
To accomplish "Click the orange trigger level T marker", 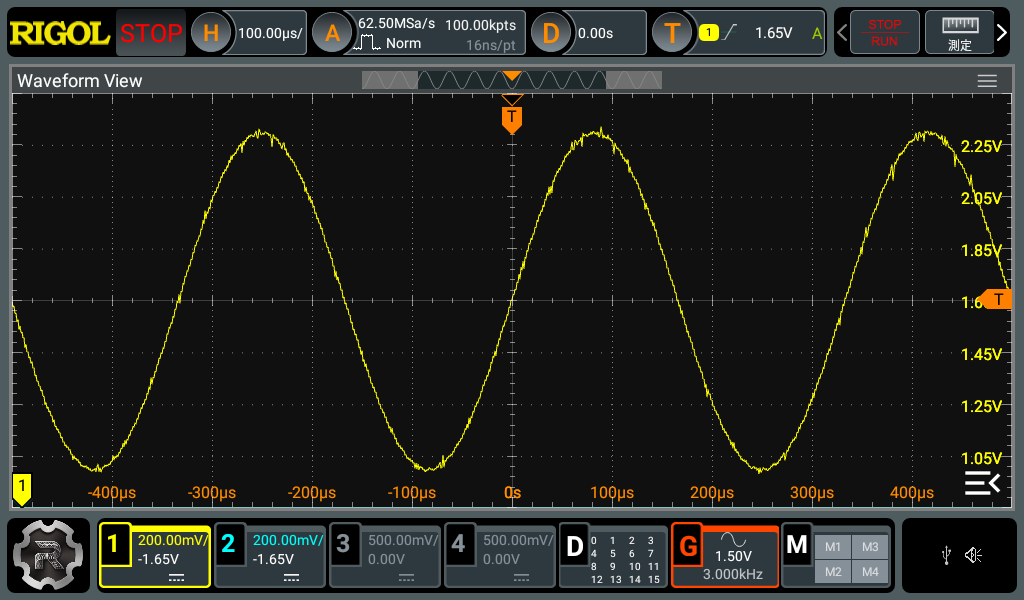I will (x=997, y=300).
